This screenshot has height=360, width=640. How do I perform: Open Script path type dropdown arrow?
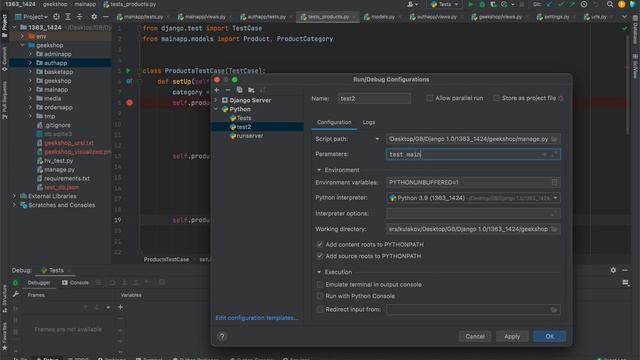point(377,139)
